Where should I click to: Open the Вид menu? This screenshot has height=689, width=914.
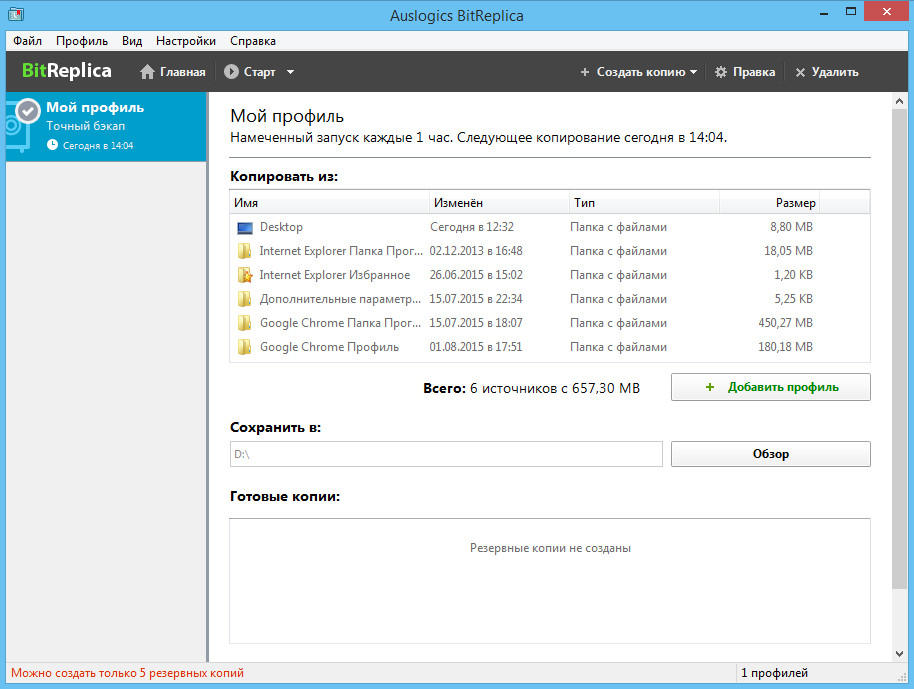tap(132, 41)
